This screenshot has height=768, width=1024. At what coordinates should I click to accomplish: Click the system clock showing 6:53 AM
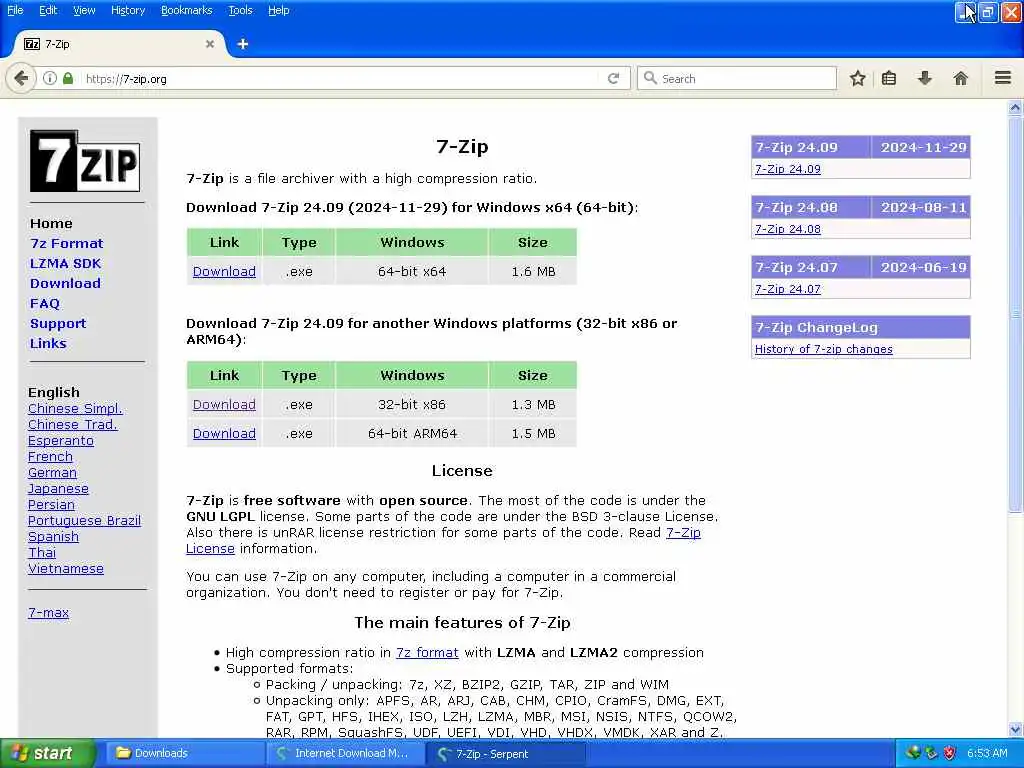[987, 753]
